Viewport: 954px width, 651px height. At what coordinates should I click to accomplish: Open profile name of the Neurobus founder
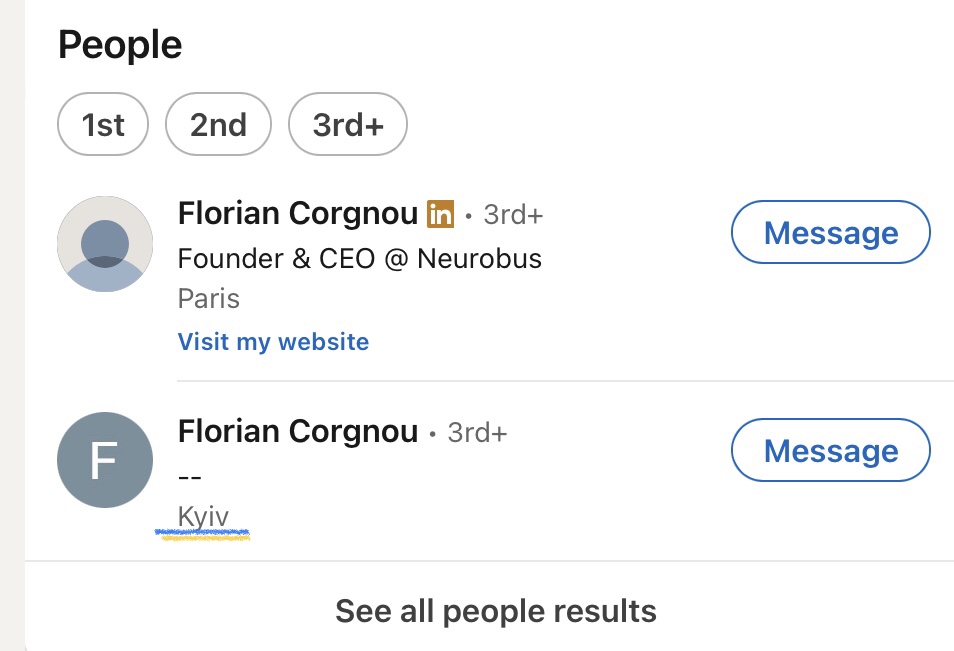[297, 213]
